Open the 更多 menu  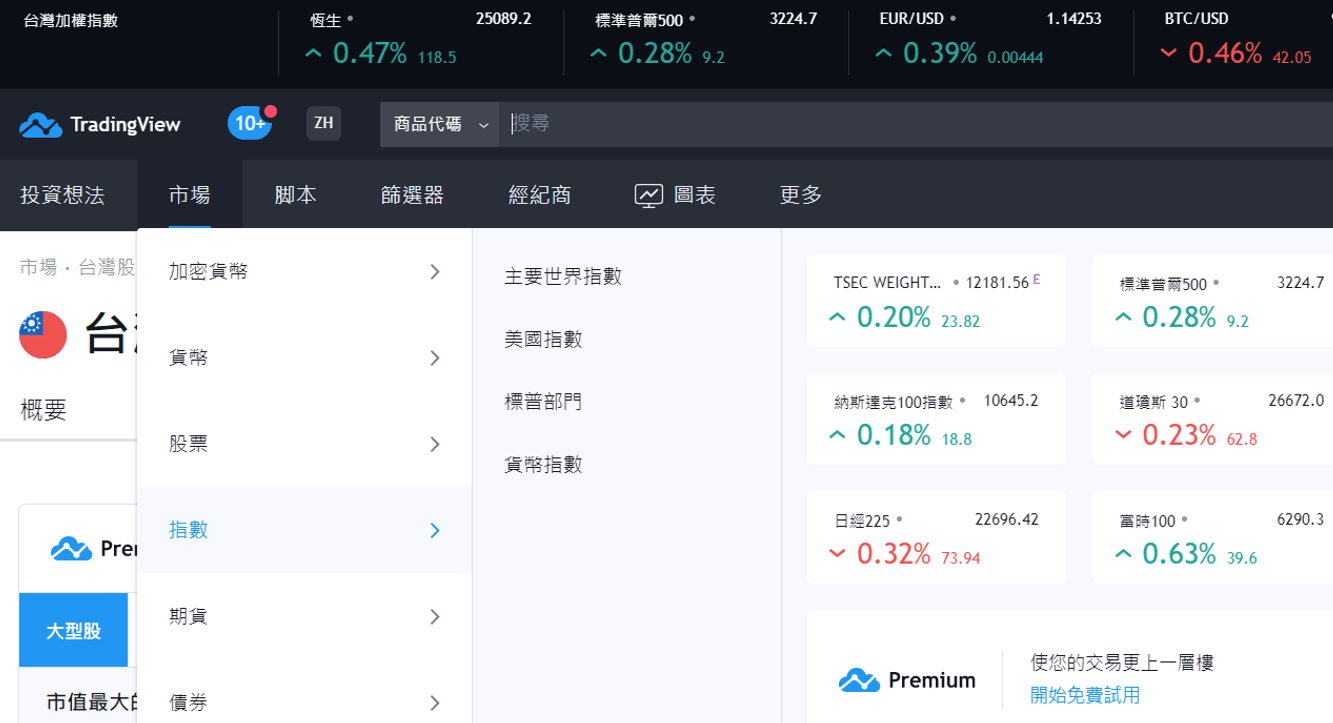pos(798,195)
